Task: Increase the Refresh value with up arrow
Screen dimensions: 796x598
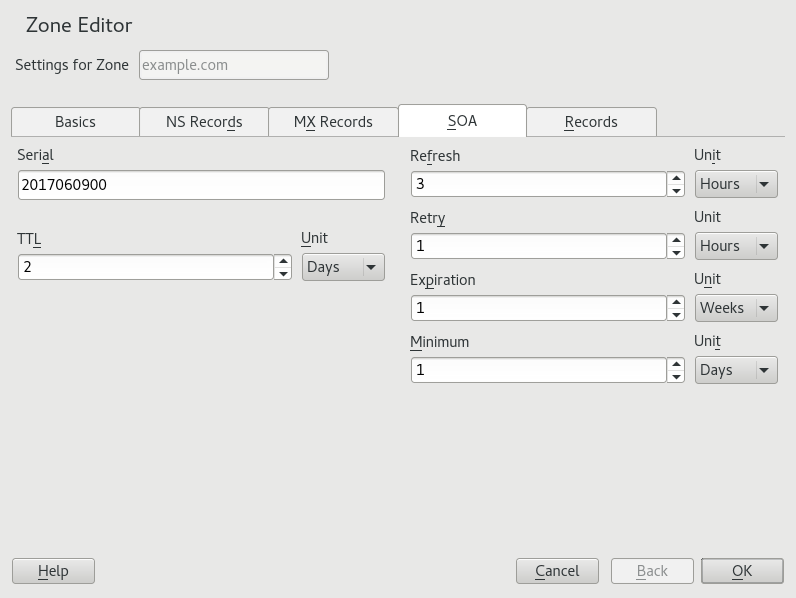Action: pyautogui.click(x=677, y=178)
